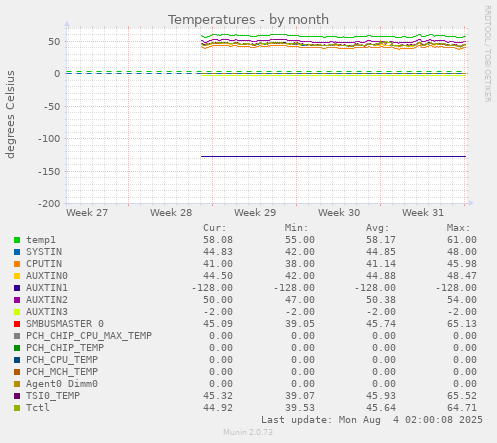Select the AUXTIN0 legend label

point(47,276)
